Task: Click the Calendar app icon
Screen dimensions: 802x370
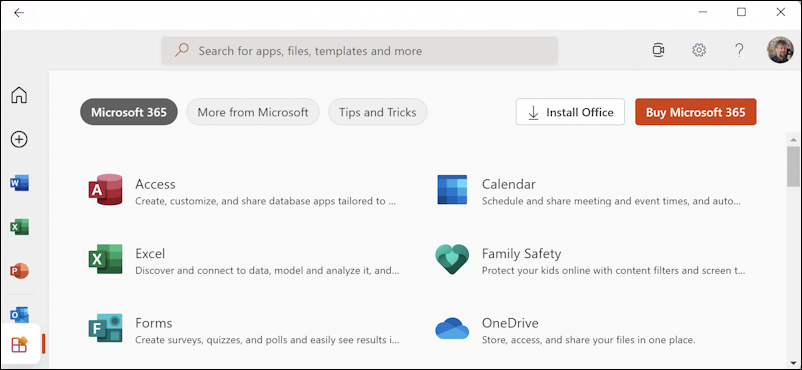Action: tap(452, 189)
